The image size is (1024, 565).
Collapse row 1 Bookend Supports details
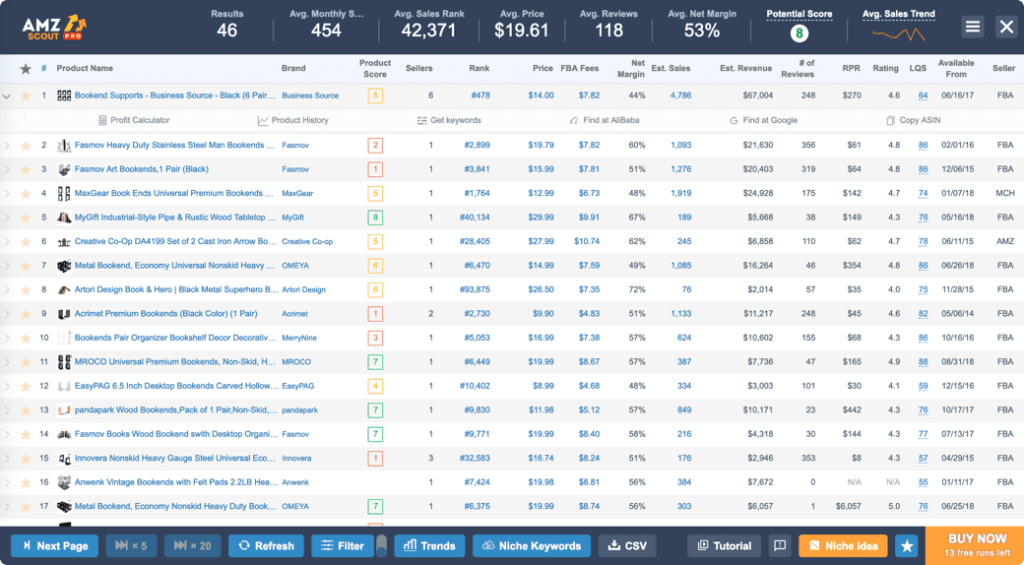point(7,96)
